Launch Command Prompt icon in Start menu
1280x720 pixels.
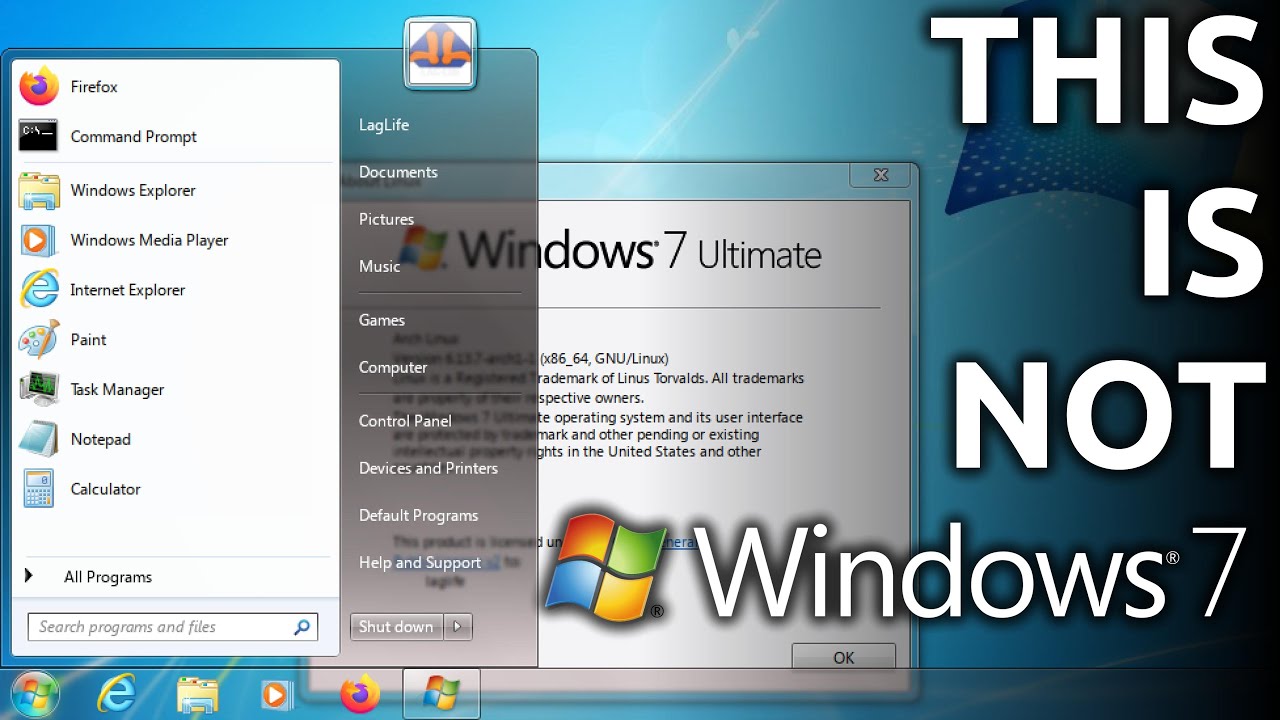pos(39,136)
